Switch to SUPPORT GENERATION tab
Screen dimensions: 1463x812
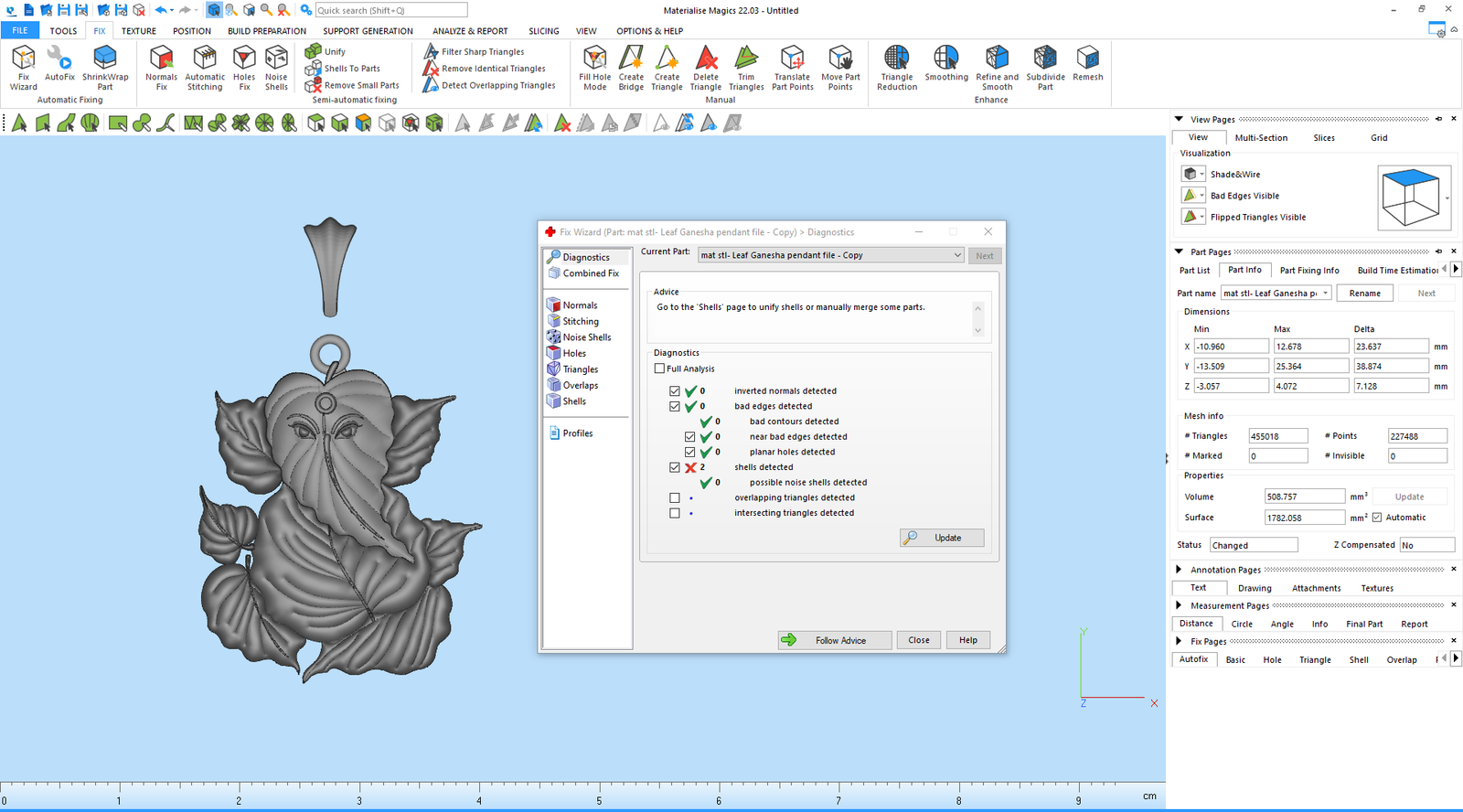(x=368, y=30)
